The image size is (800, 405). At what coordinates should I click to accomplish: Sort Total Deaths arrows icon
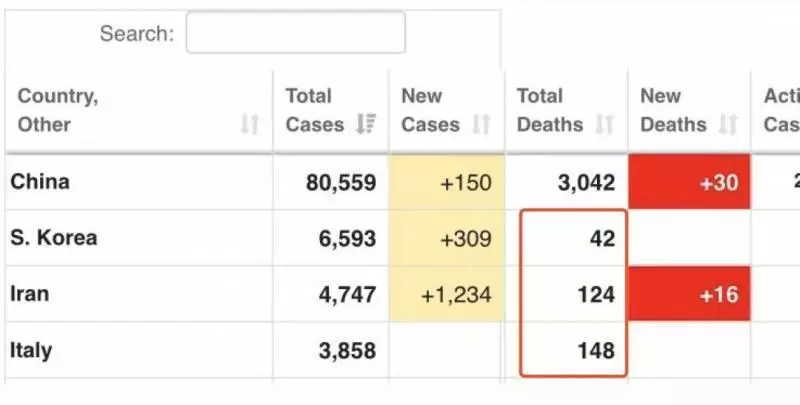point(605,124)
